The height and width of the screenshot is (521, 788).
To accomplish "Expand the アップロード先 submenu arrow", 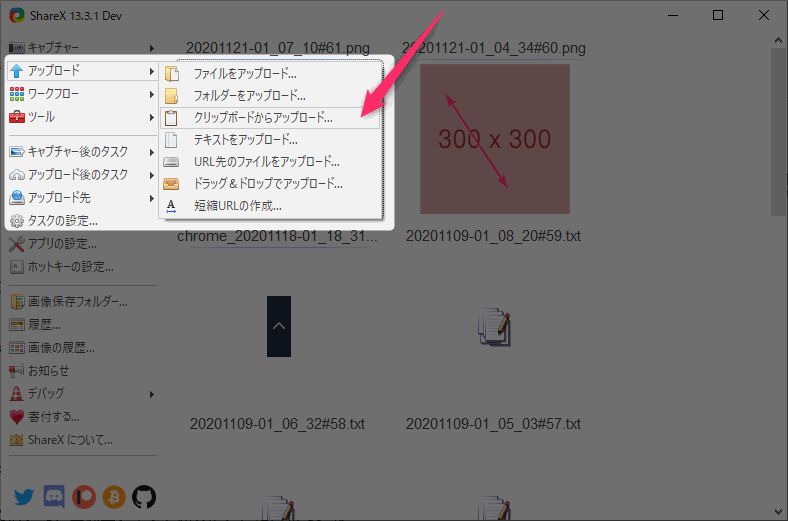I will [151, 198].
